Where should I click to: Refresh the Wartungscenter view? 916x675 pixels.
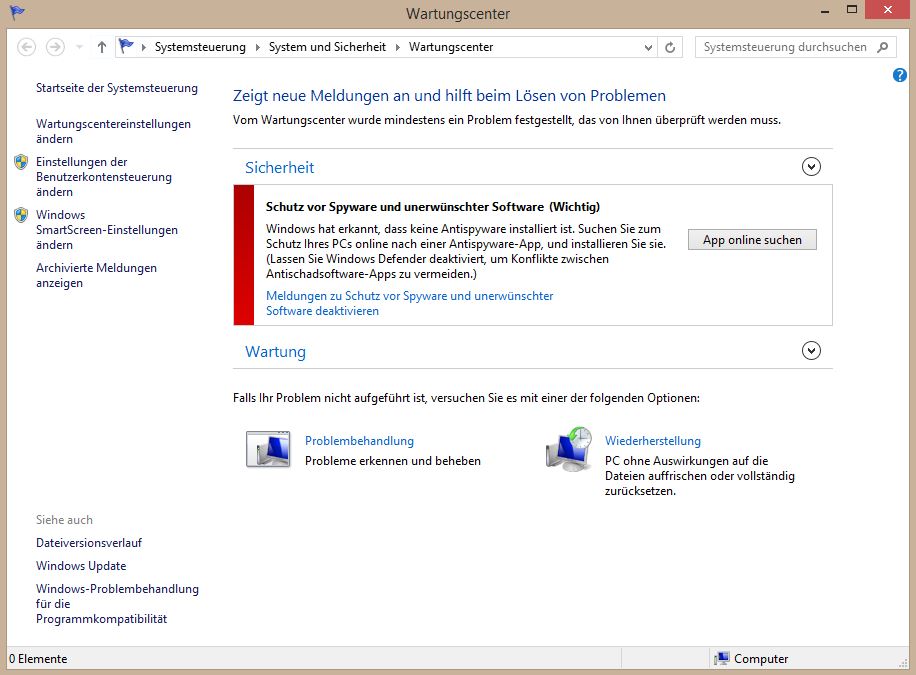pyautogui.click(x=670, y=47)
